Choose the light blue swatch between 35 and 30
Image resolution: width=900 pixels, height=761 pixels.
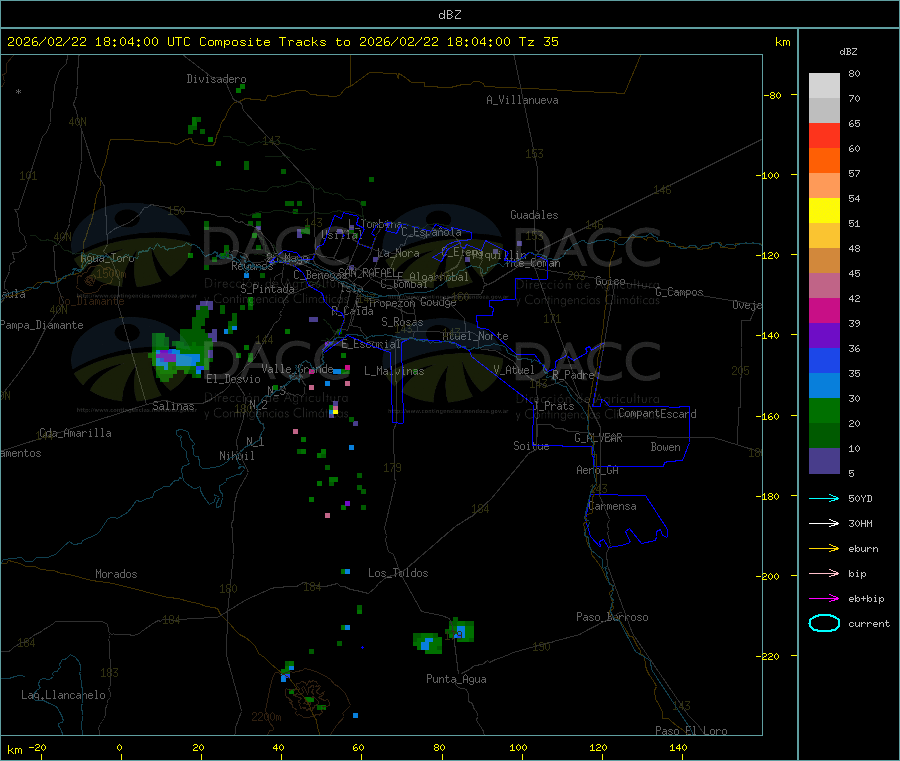(x=824, y=386)
